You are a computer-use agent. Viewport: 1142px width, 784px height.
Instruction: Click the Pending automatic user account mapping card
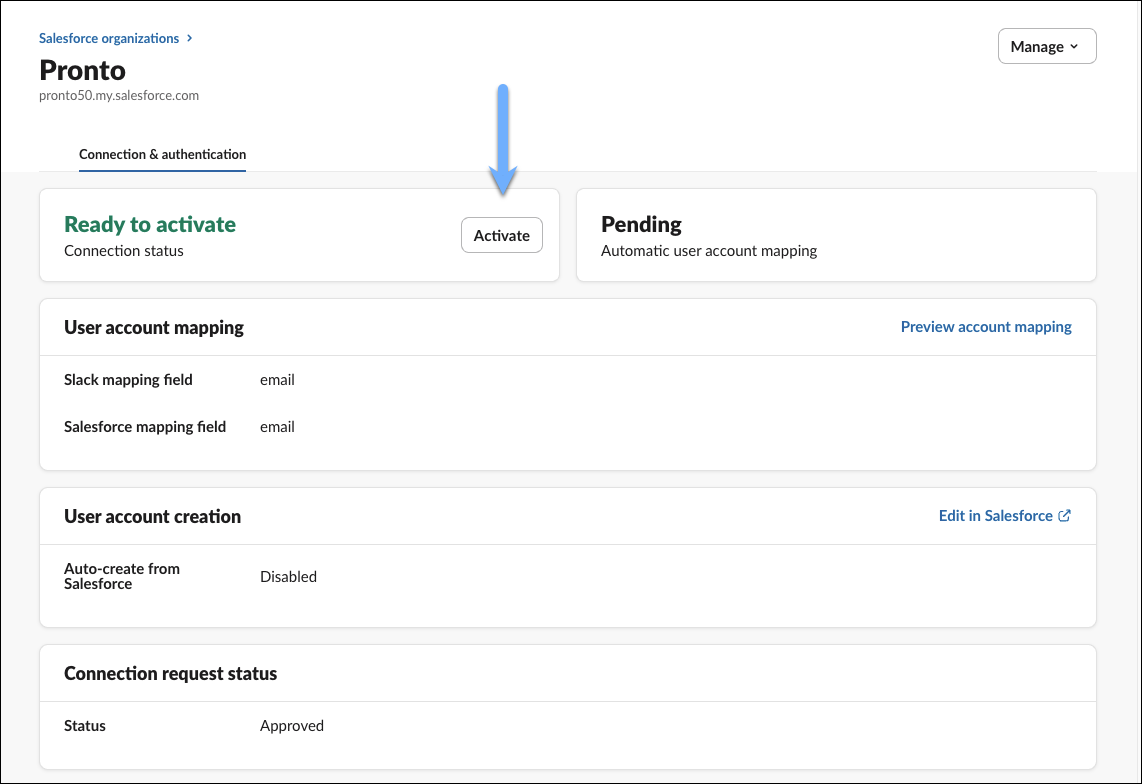point(836,235)
